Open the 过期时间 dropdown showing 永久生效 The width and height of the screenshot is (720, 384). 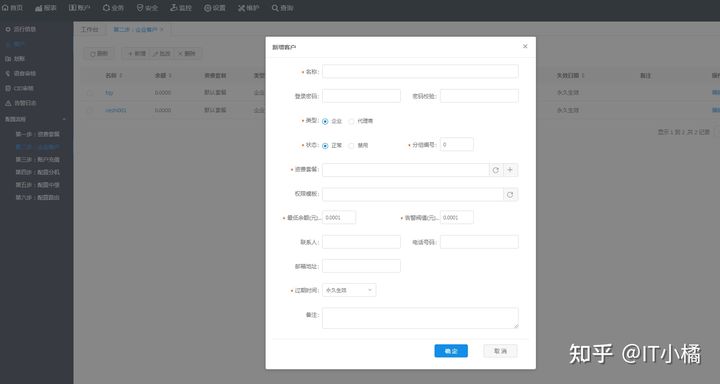tap(349, 290)
